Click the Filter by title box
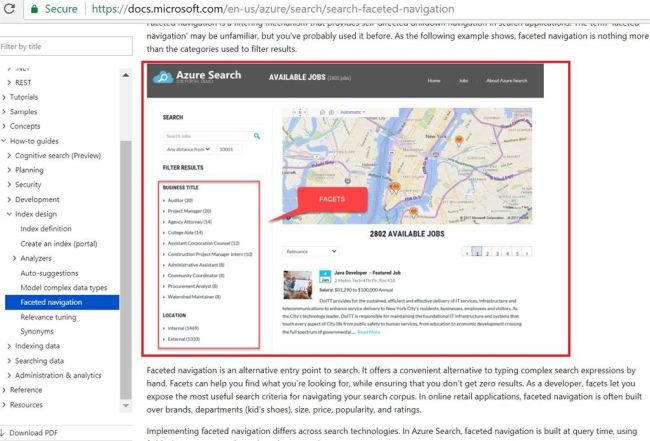The image size is (650, 441). 66,46
